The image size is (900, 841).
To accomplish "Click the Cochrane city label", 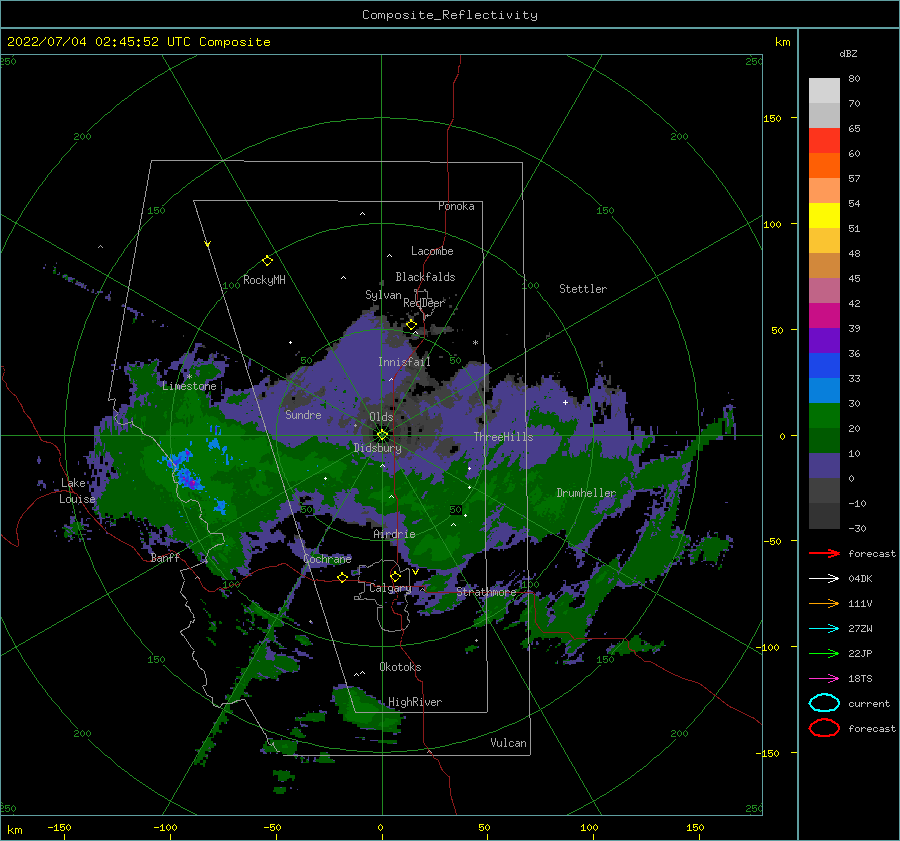I will (327, 559).
